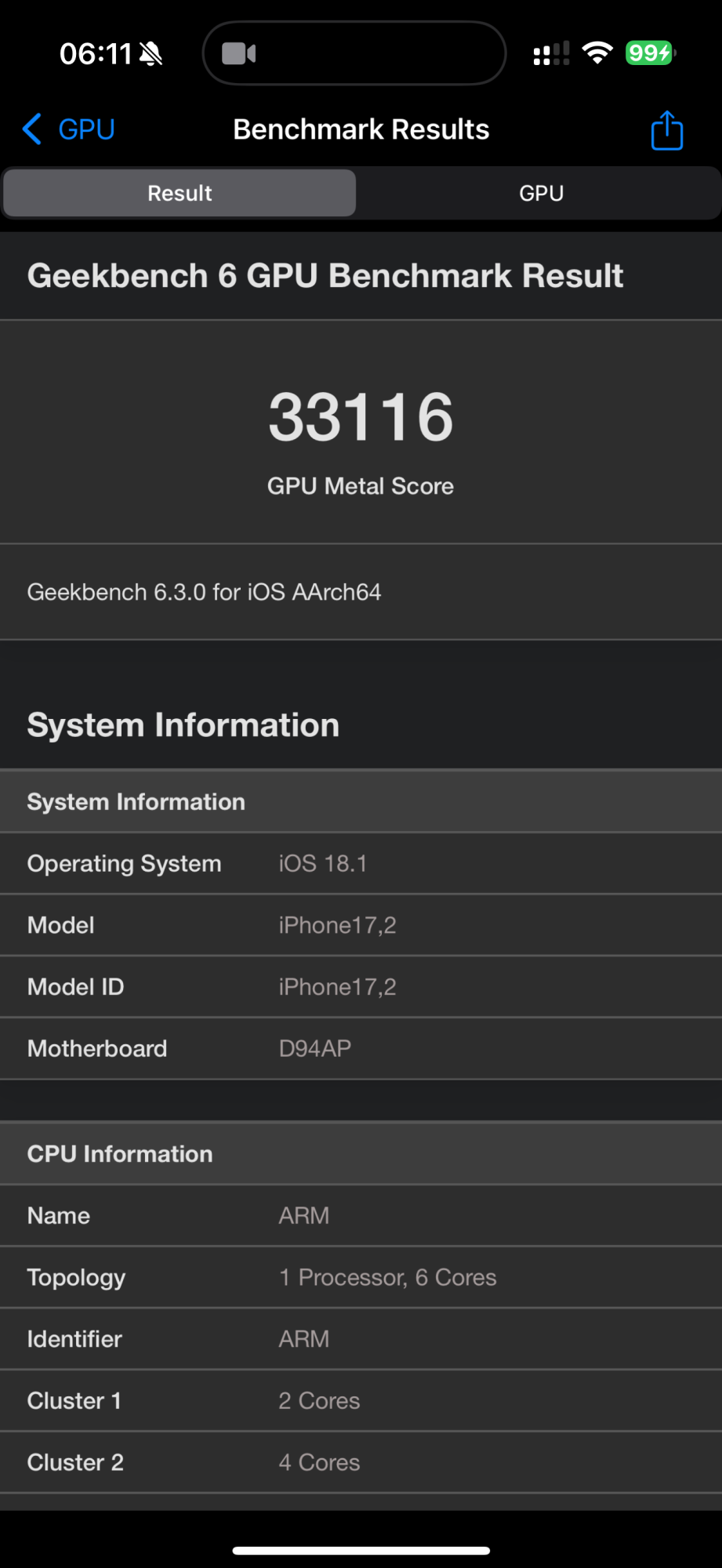Viewport: 722px width, 1568px height.
Task: Tap the D94AP motherboard value
Action: tap(315, 1048)
